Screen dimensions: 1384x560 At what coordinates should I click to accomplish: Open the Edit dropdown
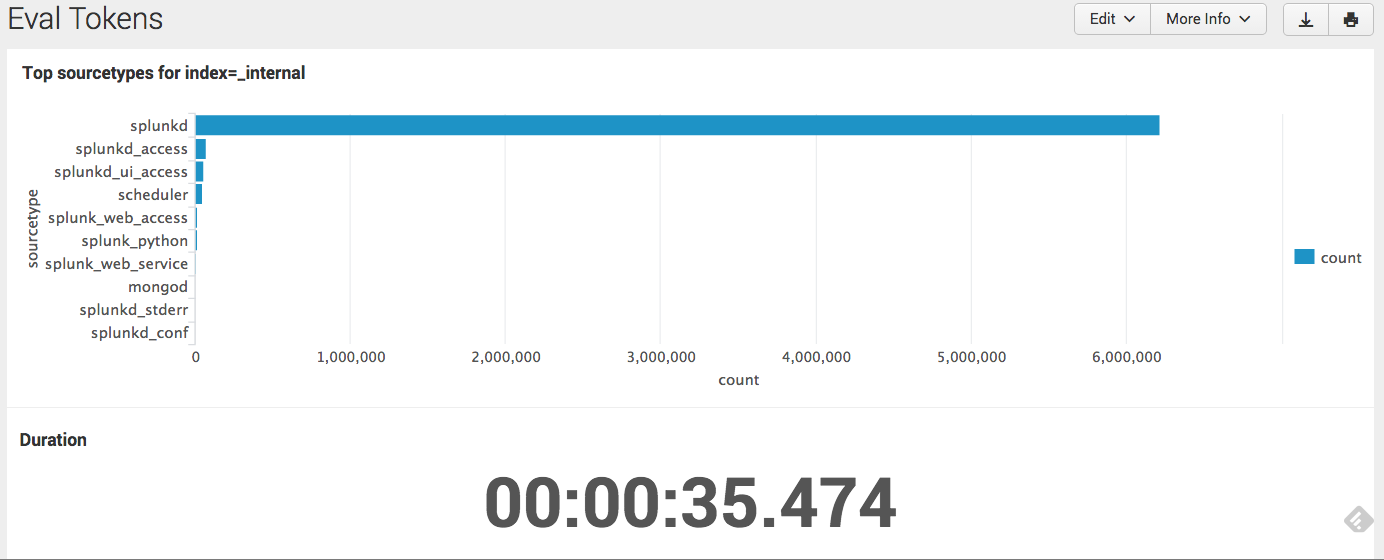1112,19
